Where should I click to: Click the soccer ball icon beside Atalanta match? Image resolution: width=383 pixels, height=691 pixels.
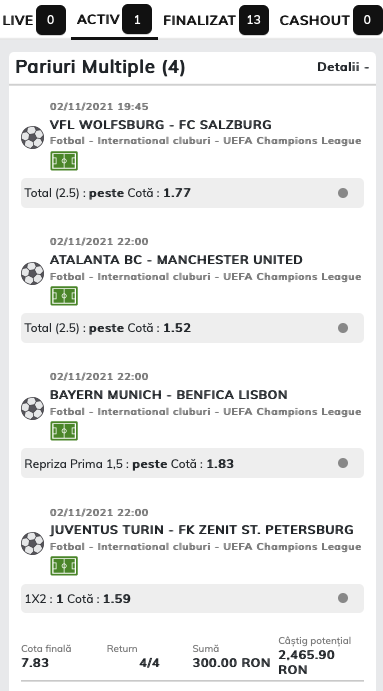[33, 273]
